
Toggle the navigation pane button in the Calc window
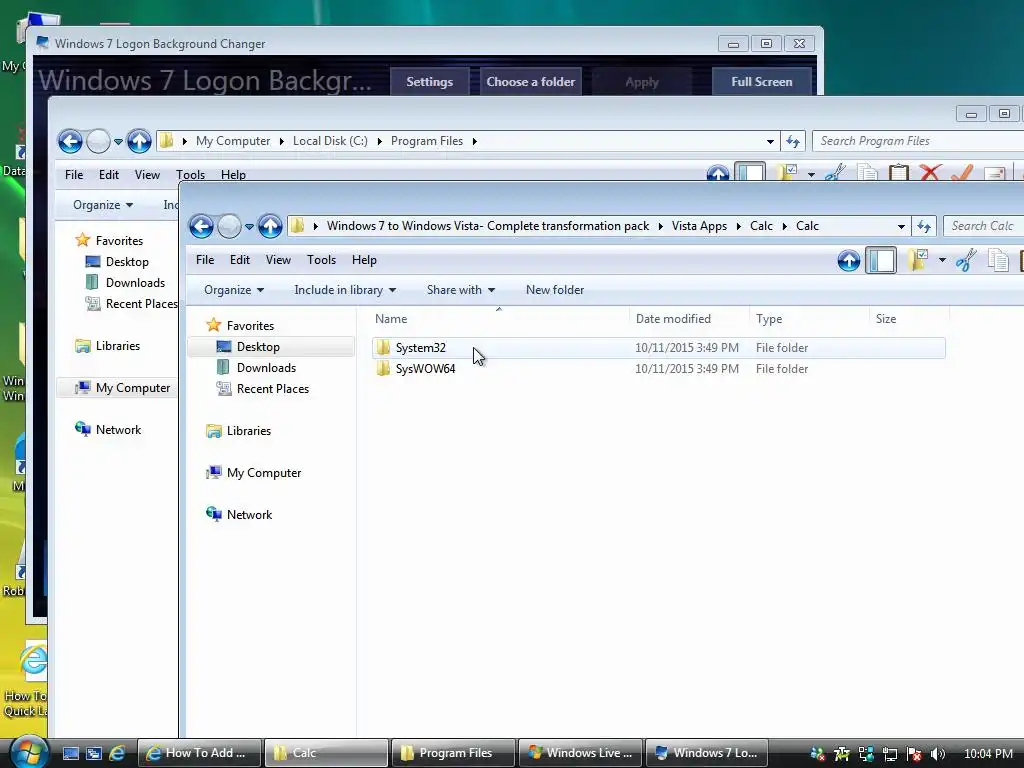881,261
